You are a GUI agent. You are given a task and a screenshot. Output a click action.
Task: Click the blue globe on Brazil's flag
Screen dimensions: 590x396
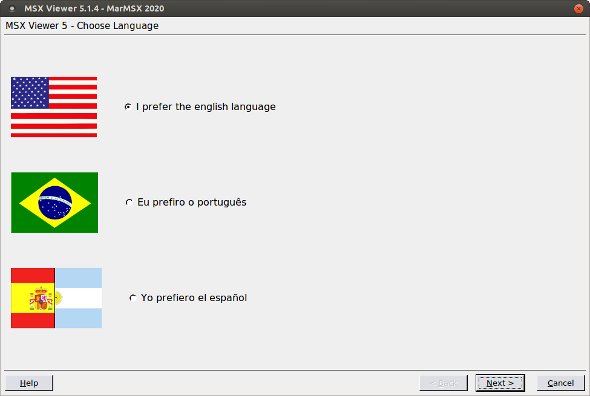click(x=55, y=203)
